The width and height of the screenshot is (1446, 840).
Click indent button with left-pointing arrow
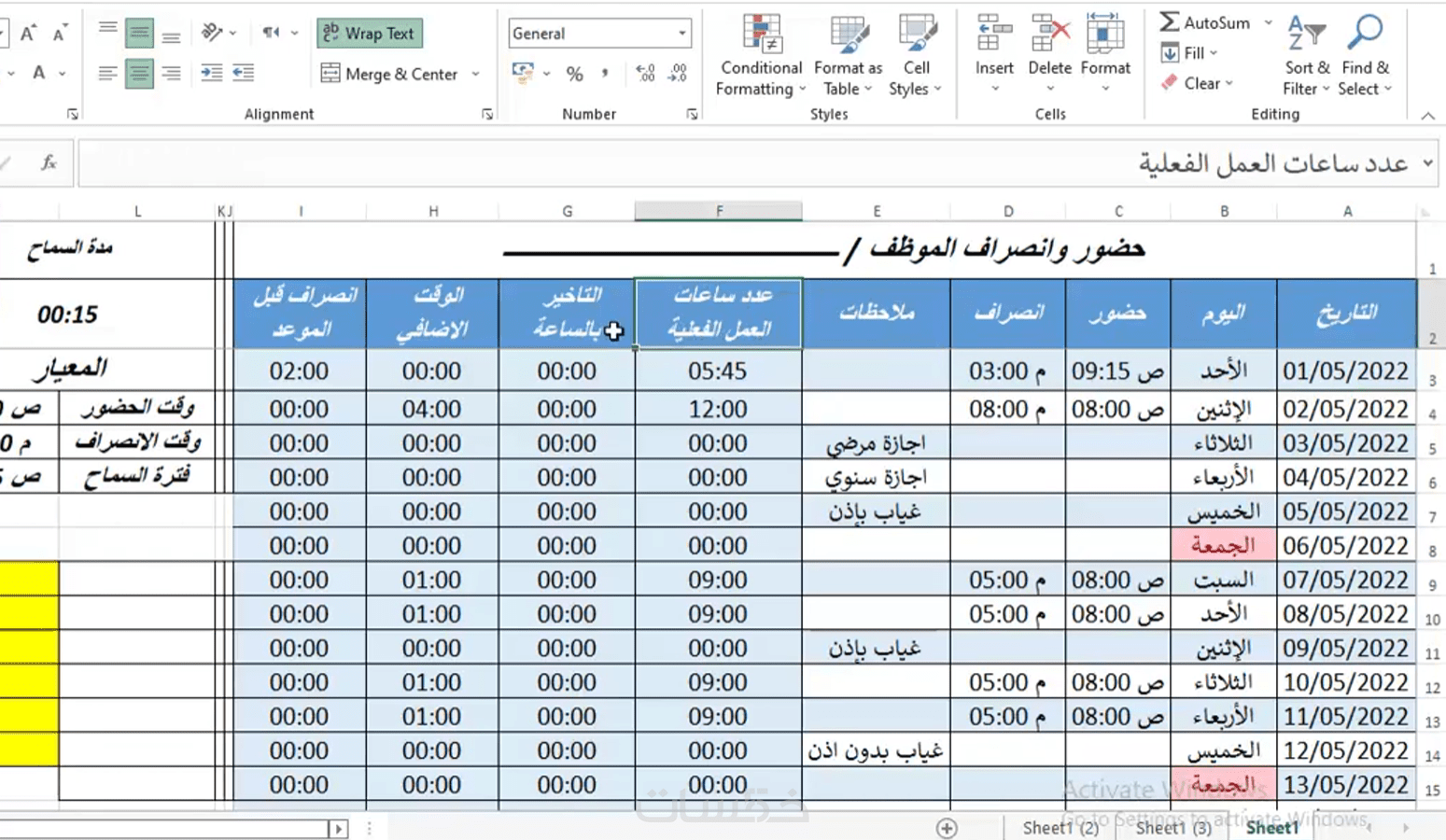[x=244, y=73]
